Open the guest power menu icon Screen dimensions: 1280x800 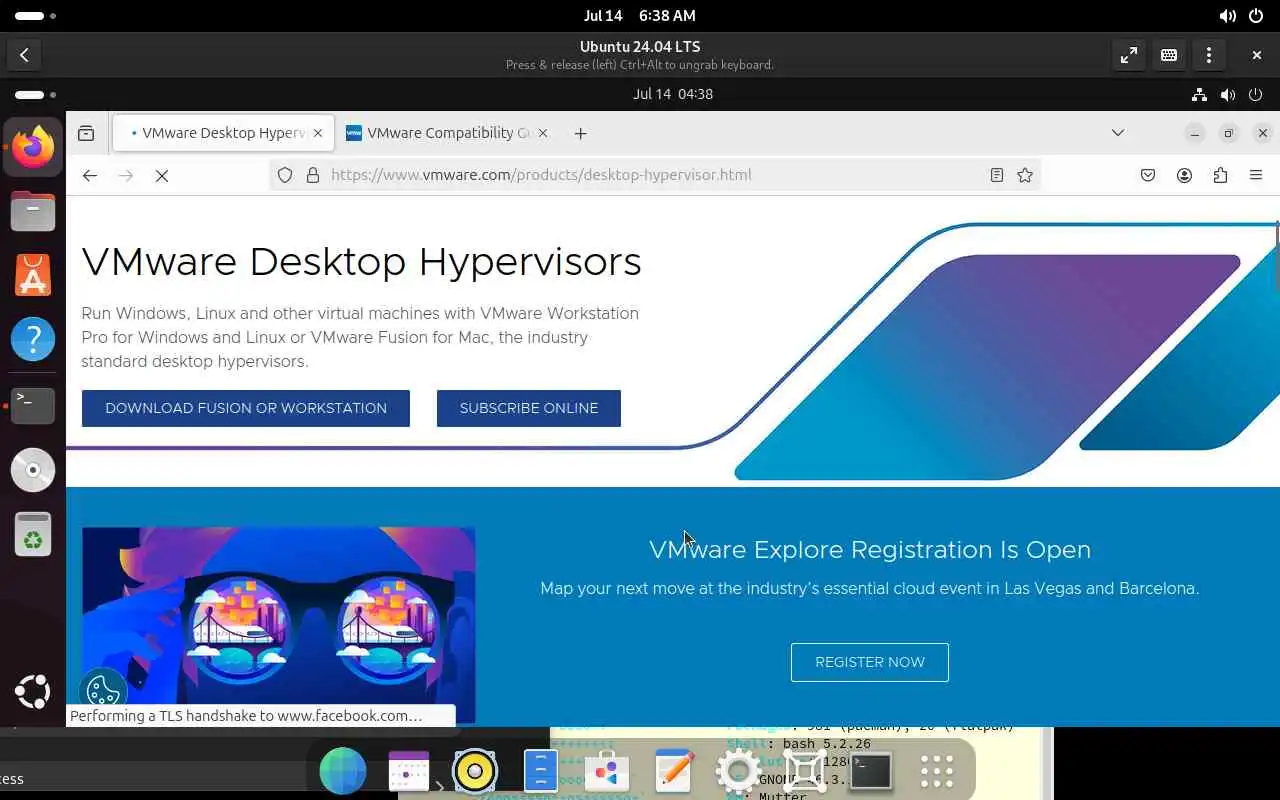coord(1257,95)
